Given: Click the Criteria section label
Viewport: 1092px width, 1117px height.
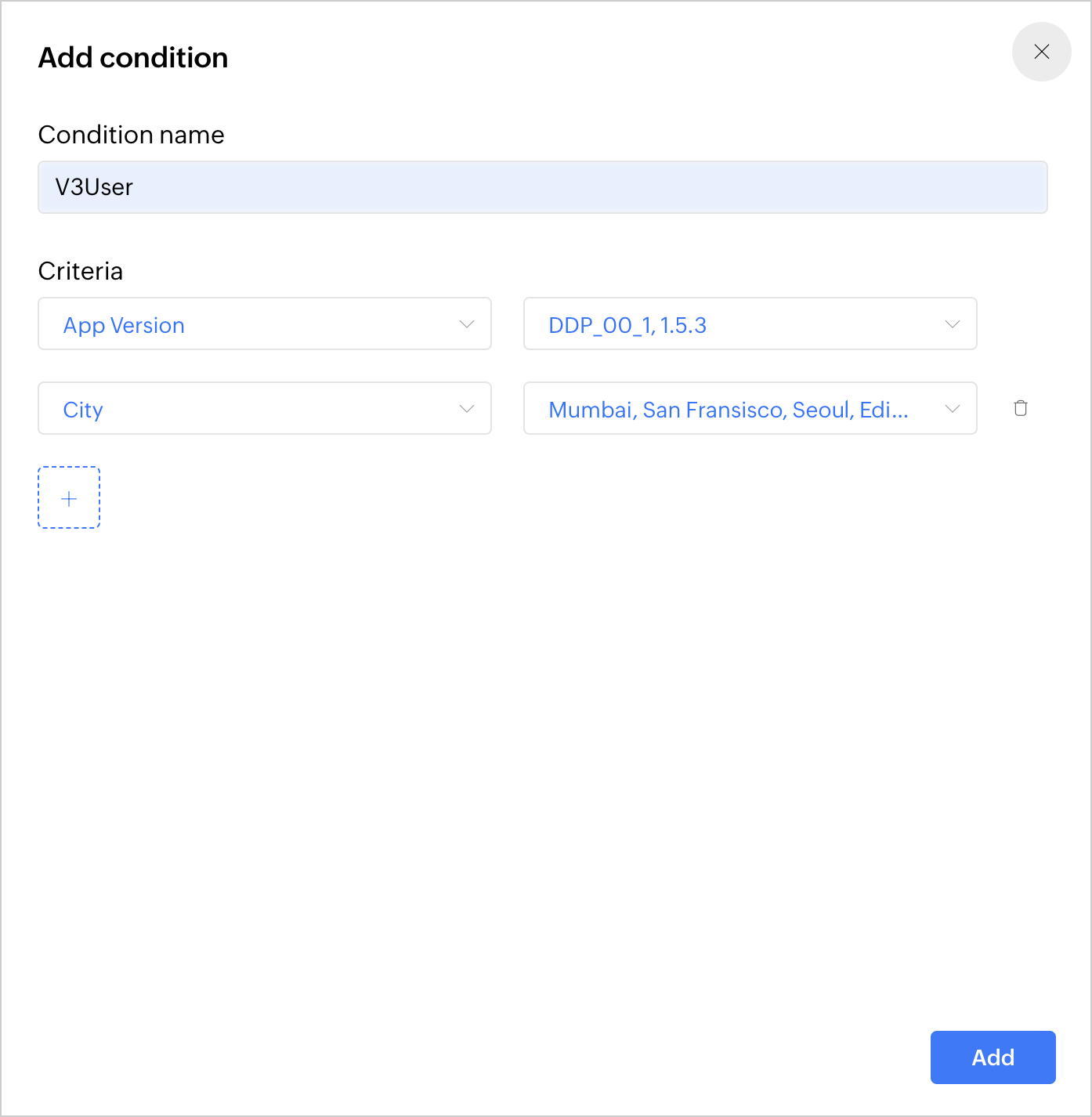Looking at the screenshot, I should (81, 271).
